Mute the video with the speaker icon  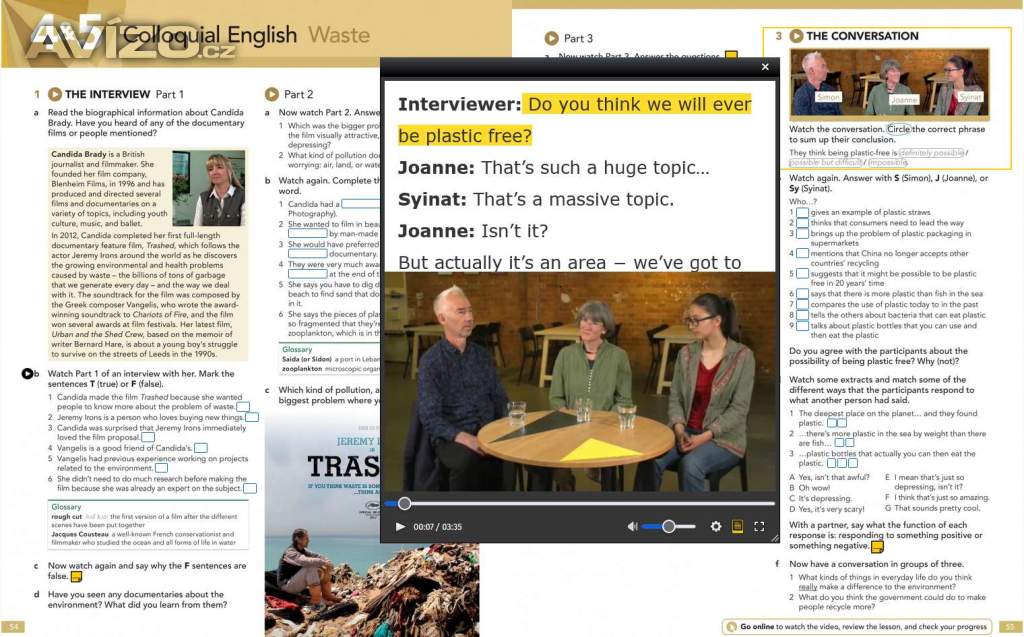632,526
